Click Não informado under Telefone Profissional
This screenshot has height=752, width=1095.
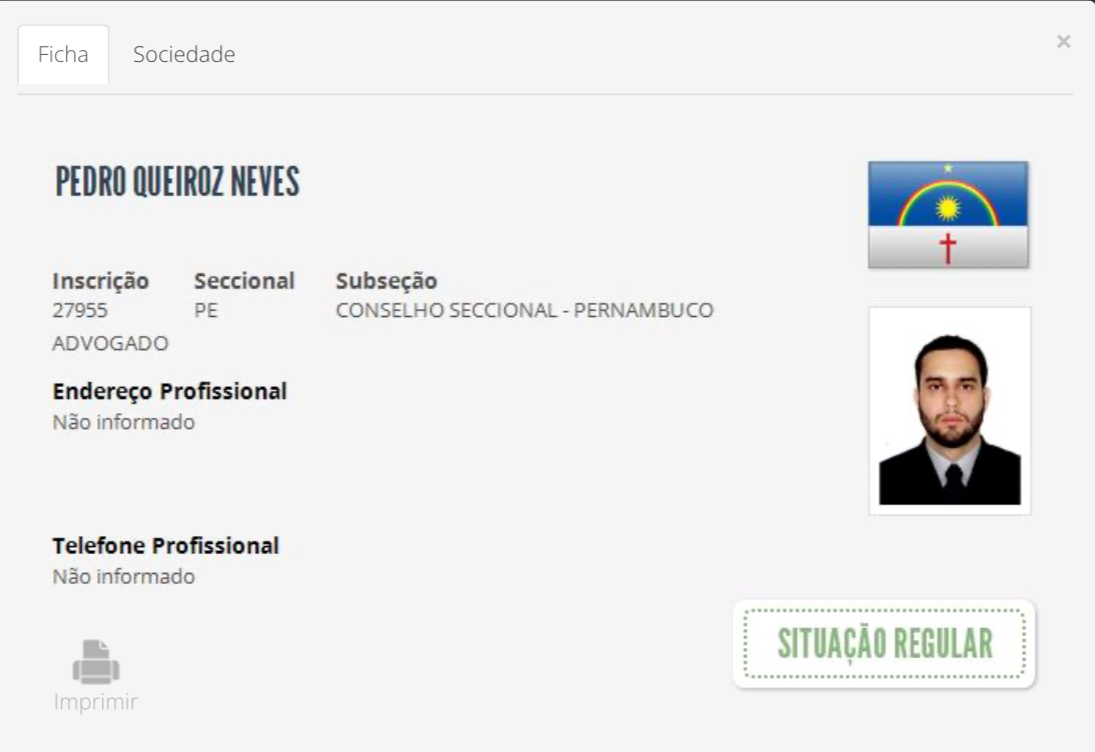[124, 576]
